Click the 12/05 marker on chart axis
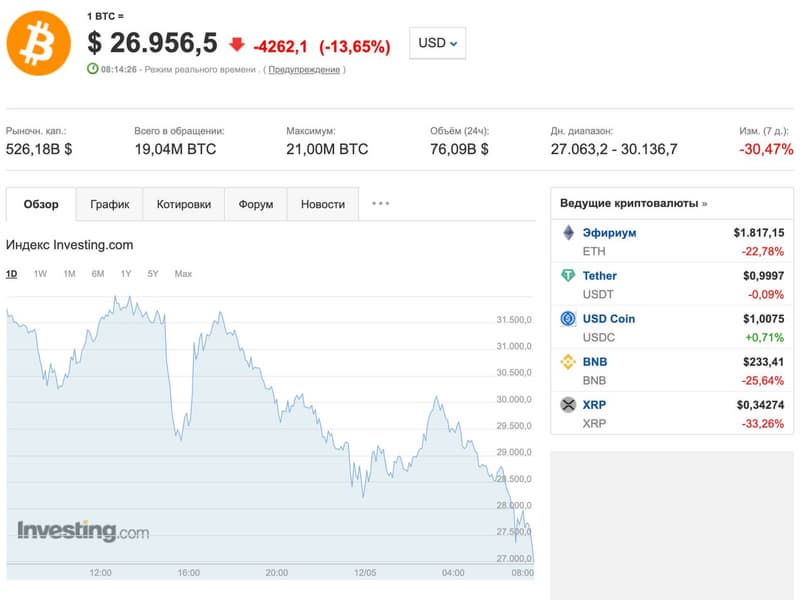 (x=365, y=572)
